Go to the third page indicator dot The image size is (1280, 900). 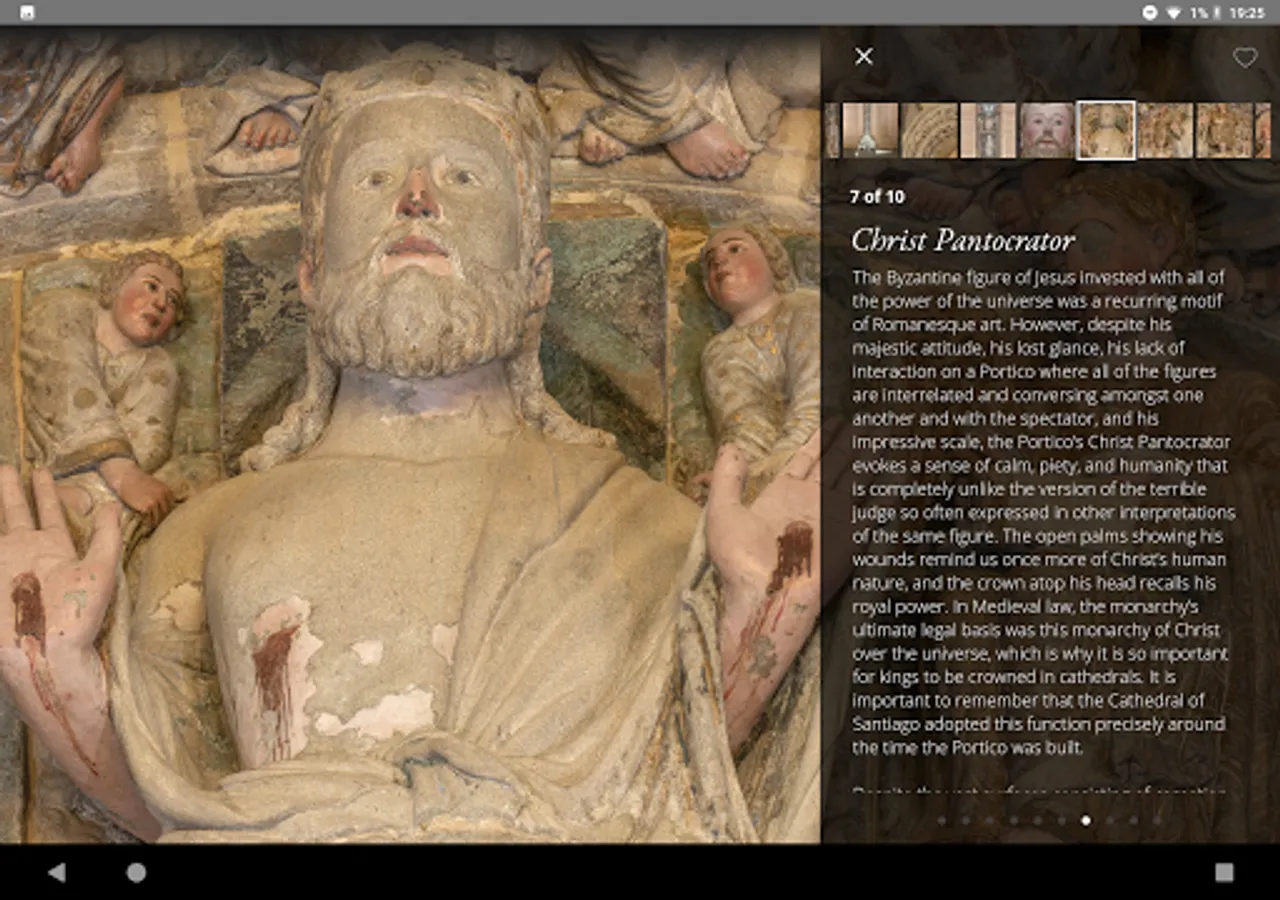pos(990,820)
